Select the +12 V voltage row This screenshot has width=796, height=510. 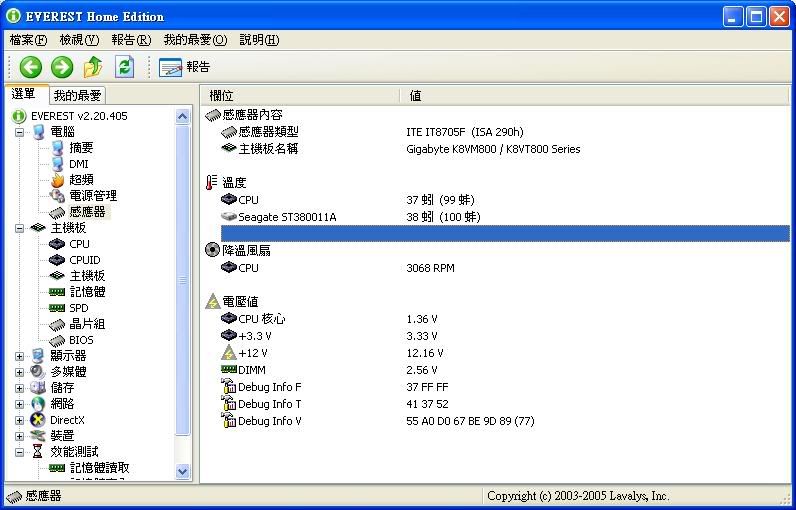(505, 353)
